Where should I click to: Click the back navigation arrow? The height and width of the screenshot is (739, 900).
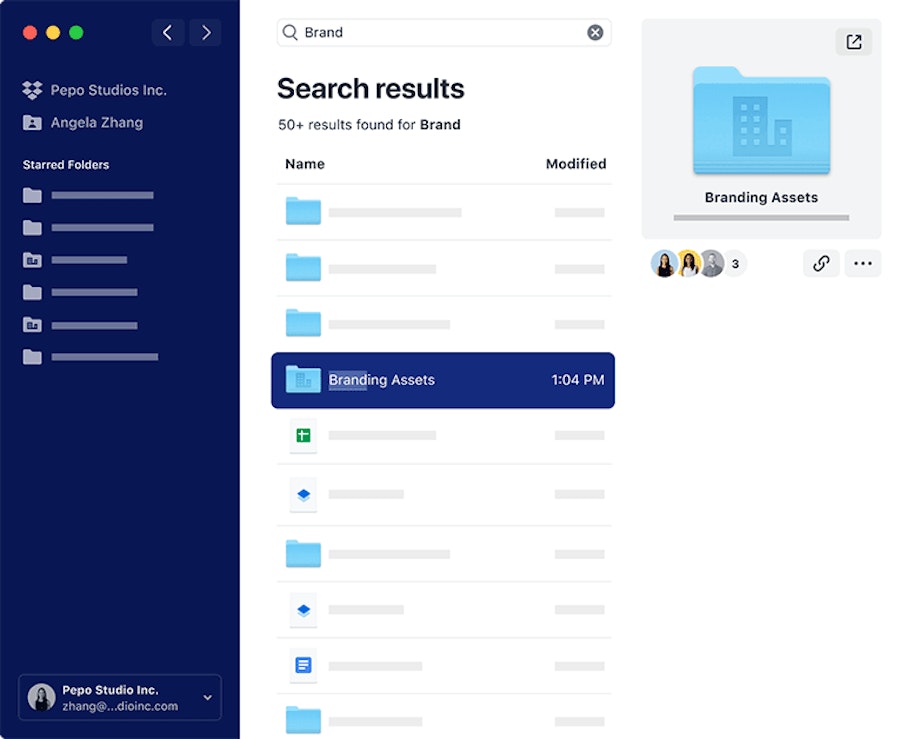pyautogui.click(x=168, y=33)
